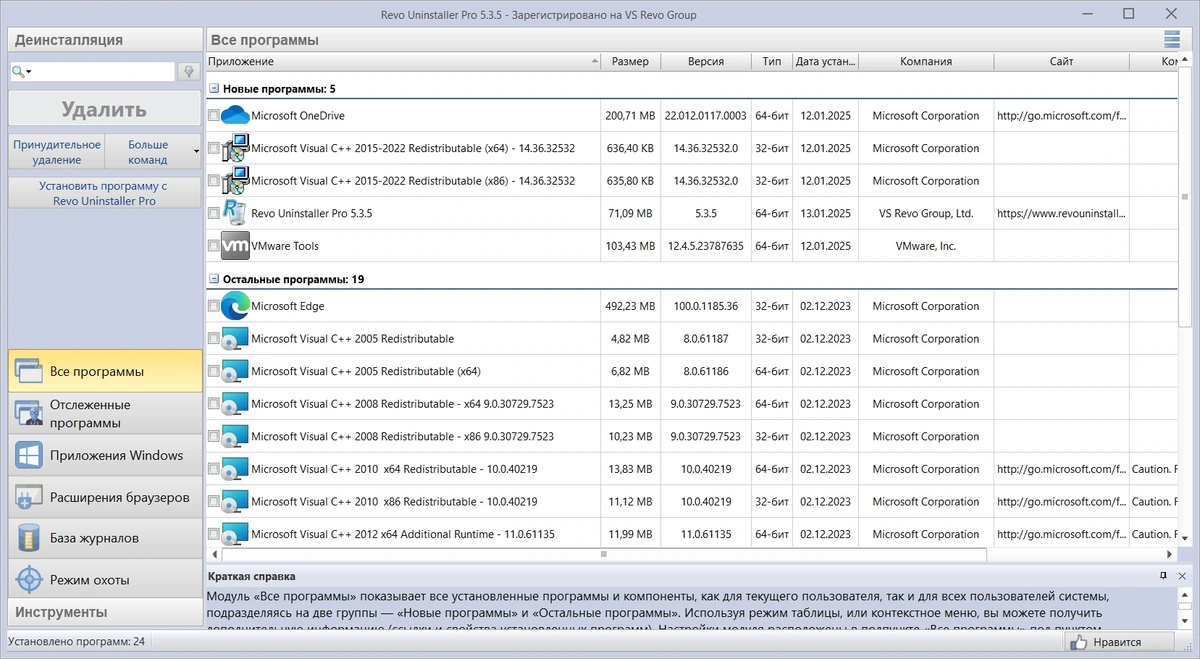1200x659 pixels.
Task: Click the OneDrive http://go.microsoft.com/f... site cell
Action: [x=1061, y=116]
